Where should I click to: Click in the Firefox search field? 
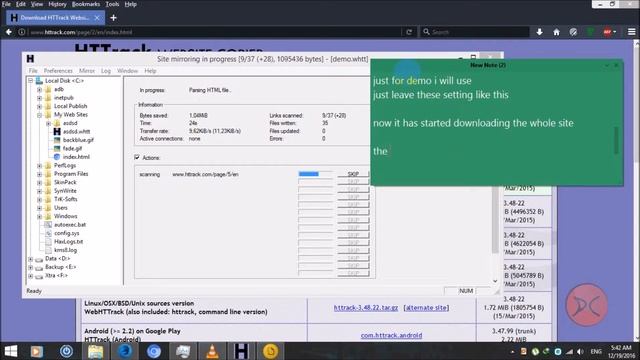pyautogui.click(x=476, y=32)
